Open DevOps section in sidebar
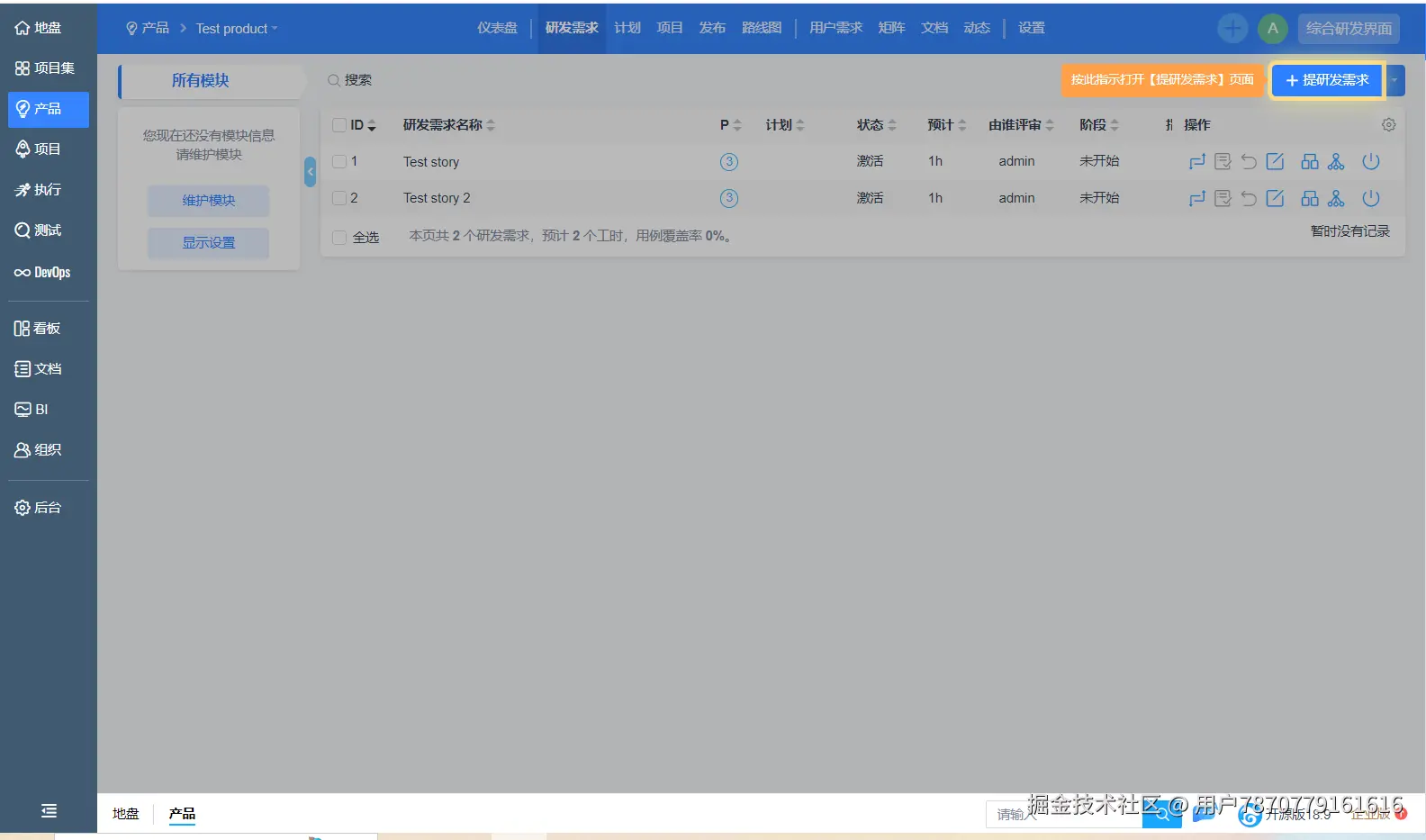The image size is (1426, 840). [x=42, y=272]
